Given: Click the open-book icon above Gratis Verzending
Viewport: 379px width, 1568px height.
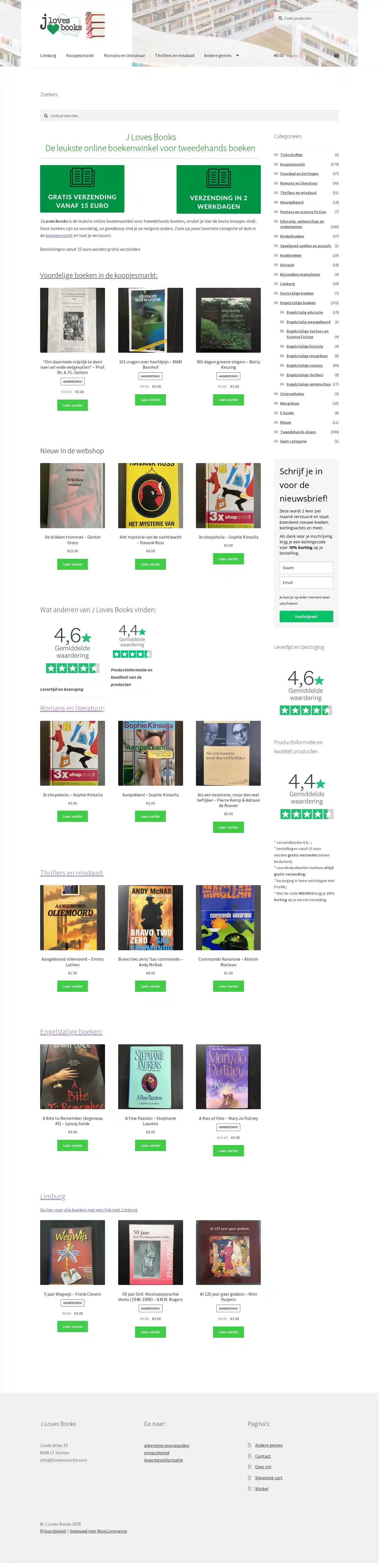Looking at the screenshot, I should pyautogui.click(x=82, y=177).
